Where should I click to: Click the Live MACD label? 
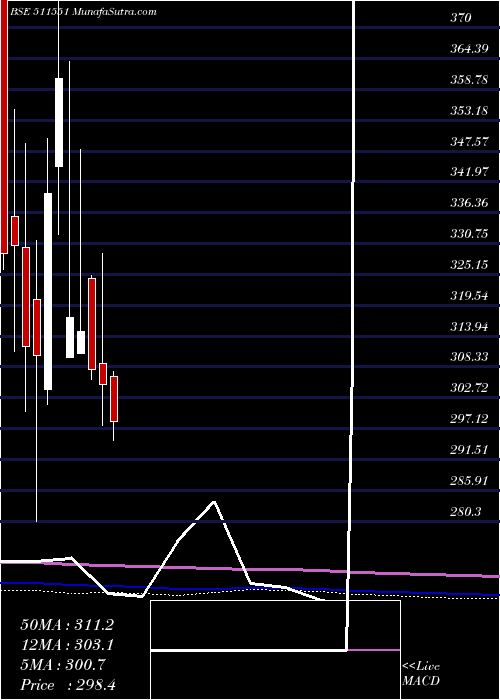[x=421, y=673]
